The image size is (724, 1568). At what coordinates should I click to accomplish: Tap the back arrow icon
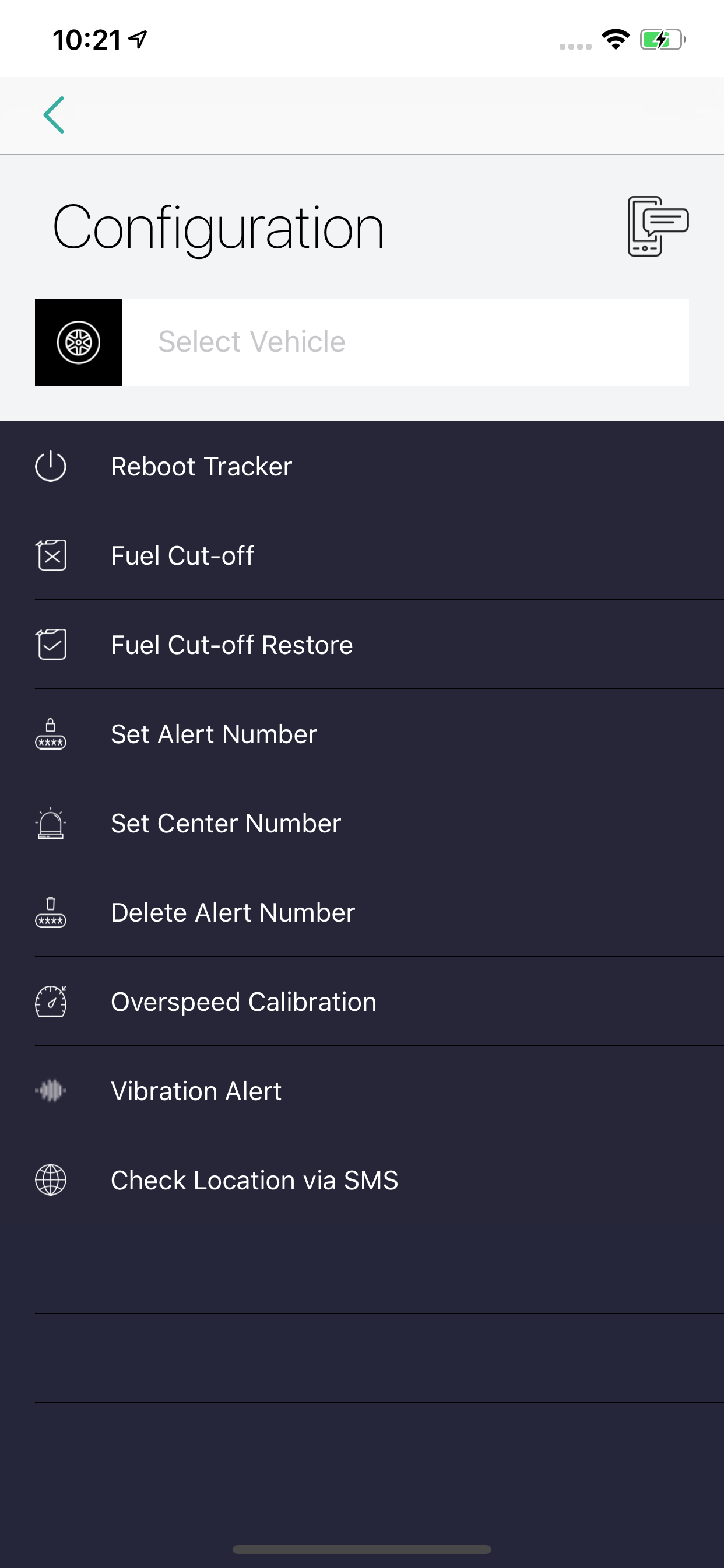coord(54,115)
